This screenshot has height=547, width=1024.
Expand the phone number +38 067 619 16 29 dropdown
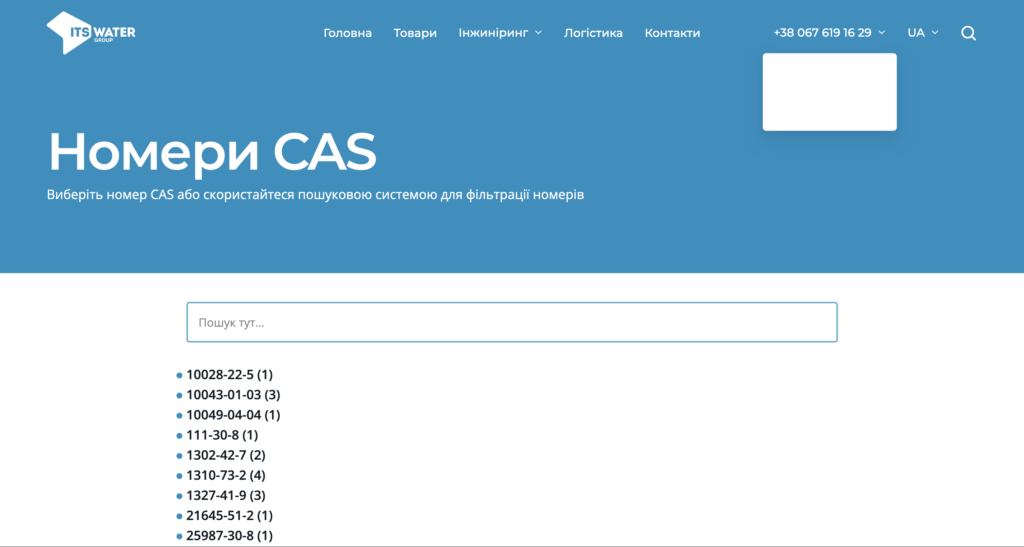(x=829, y=33)
